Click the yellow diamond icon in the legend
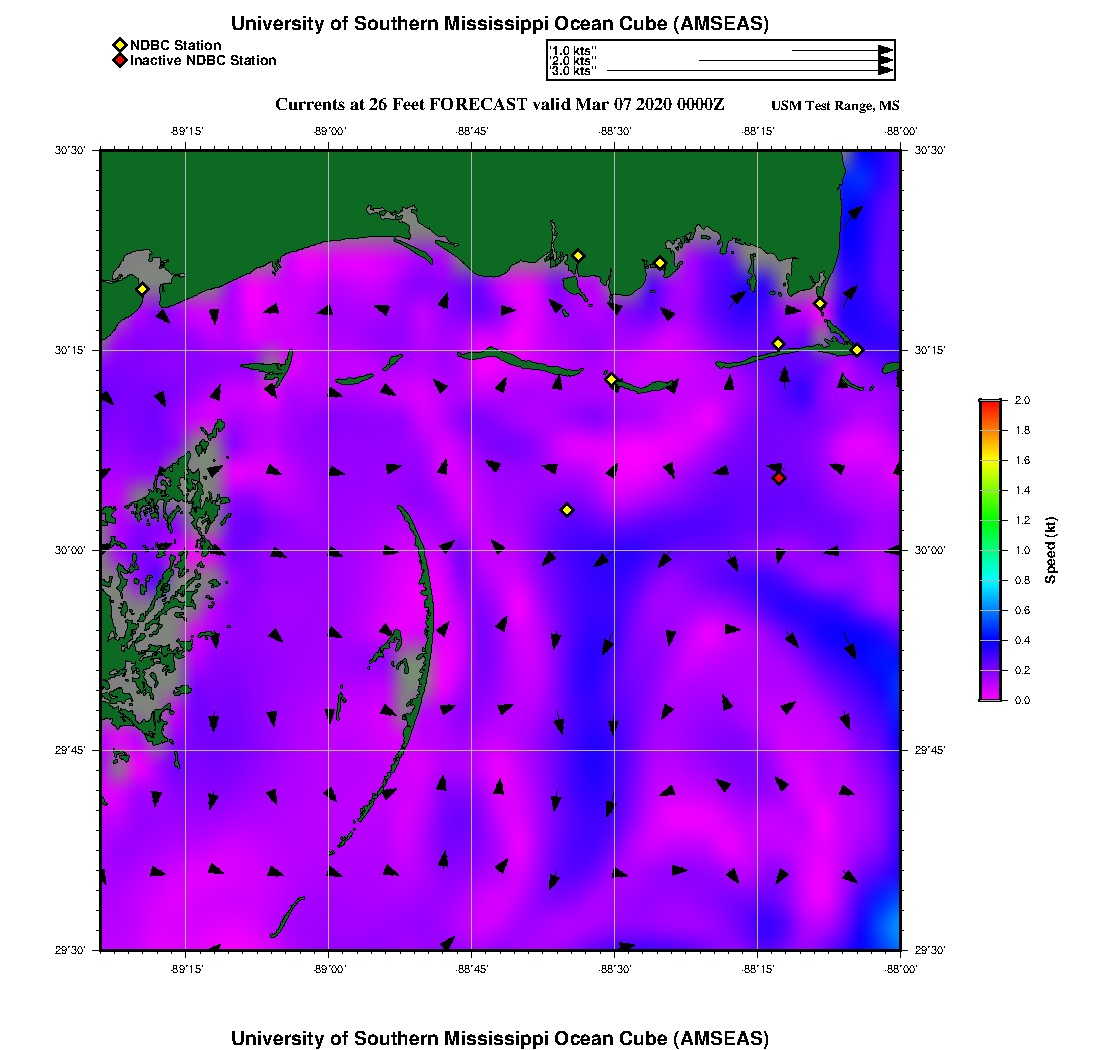The width and height of the screenshot is (1100, 1050). pyautogui.click(x=119, y=45)
